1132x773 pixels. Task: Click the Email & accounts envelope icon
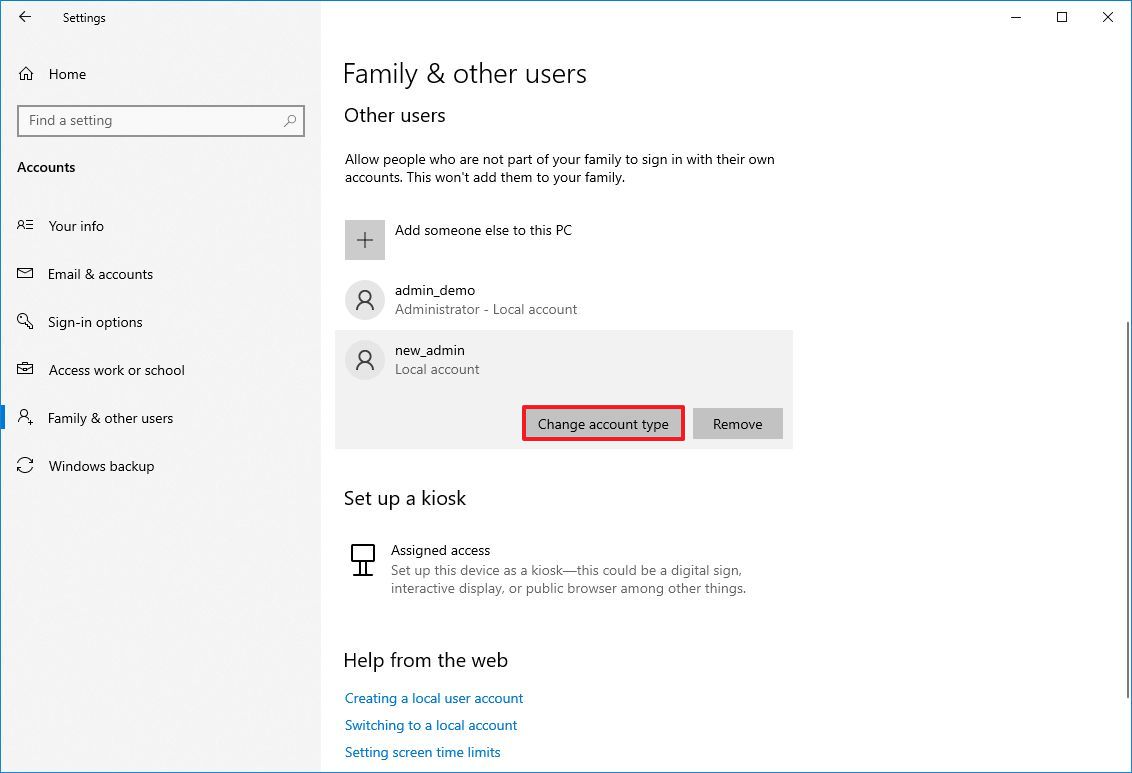point(24,274)
